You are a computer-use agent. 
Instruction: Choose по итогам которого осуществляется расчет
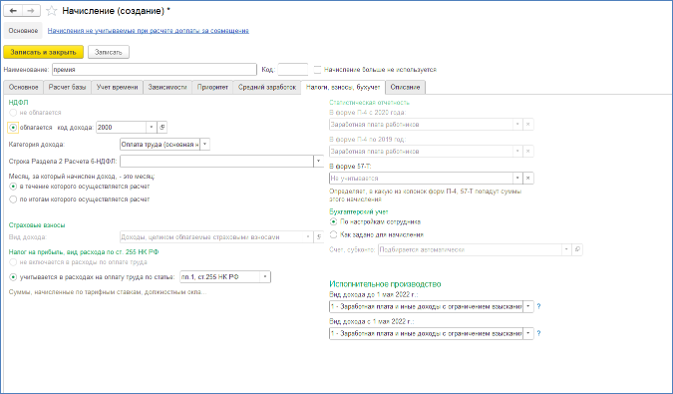tap(13, 200)
